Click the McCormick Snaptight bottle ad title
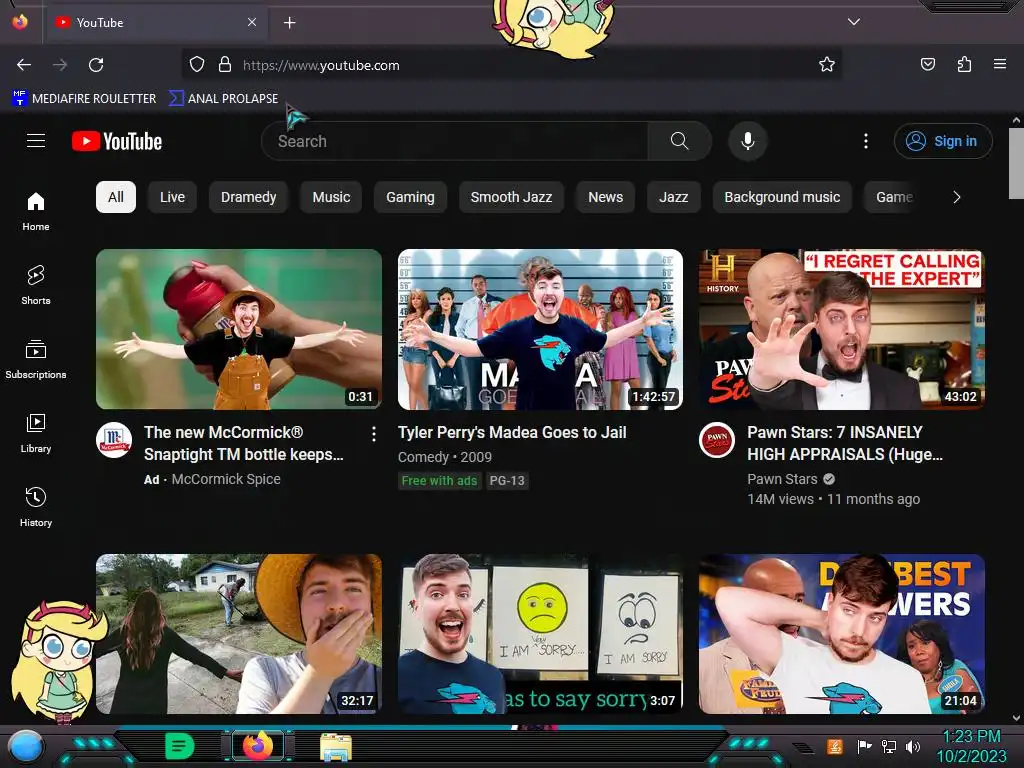Image resolution: width=1024 pixels, height=768 pixels. [x=244, y=443]
